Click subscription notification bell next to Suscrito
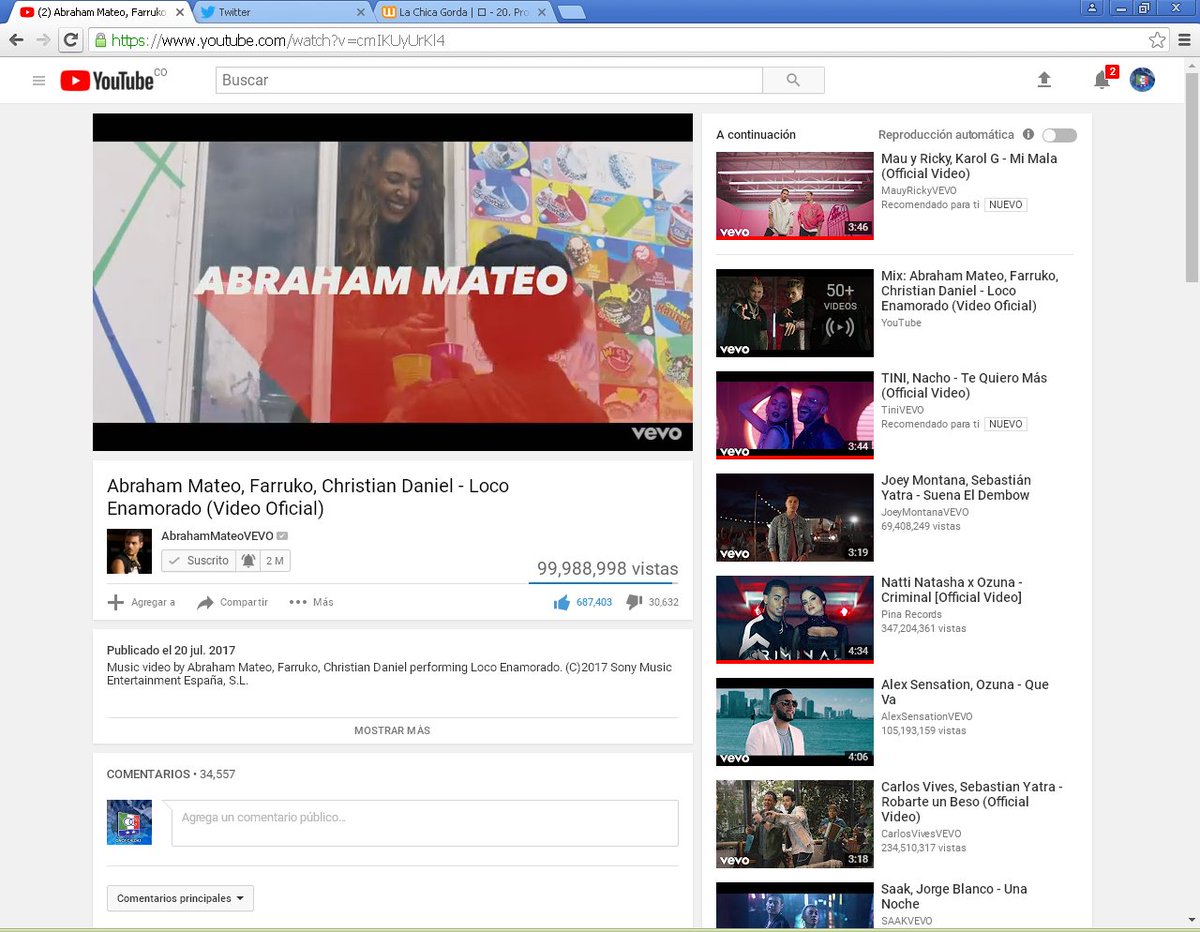This screenshot has width=1200, height=932. (x=249, y=561)
